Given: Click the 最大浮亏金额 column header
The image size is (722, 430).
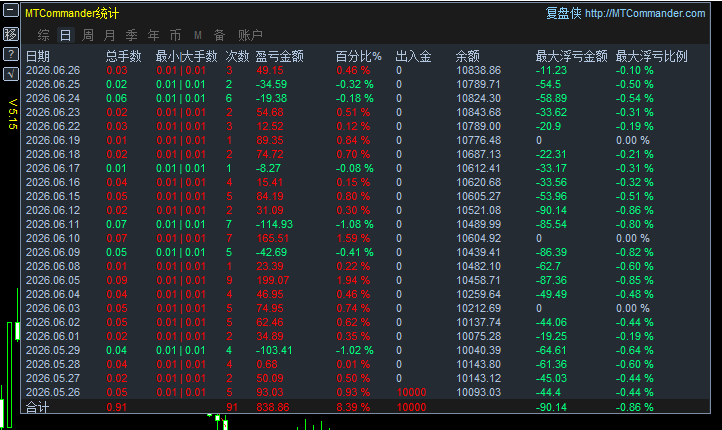Looking at the screenshot, I should [x=571, y=56].
